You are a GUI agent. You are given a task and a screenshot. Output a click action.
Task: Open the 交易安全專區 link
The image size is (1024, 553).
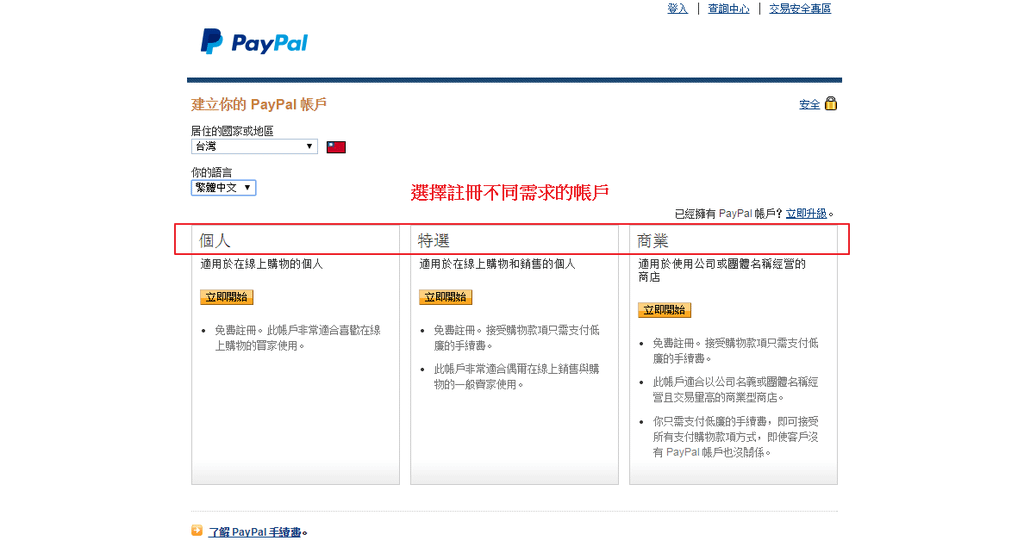pos(800,8)
